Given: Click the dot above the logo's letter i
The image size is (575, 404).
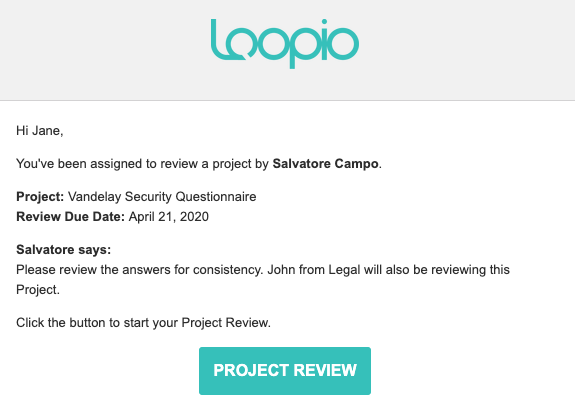Looking at the screenshot, I should 324,22.
